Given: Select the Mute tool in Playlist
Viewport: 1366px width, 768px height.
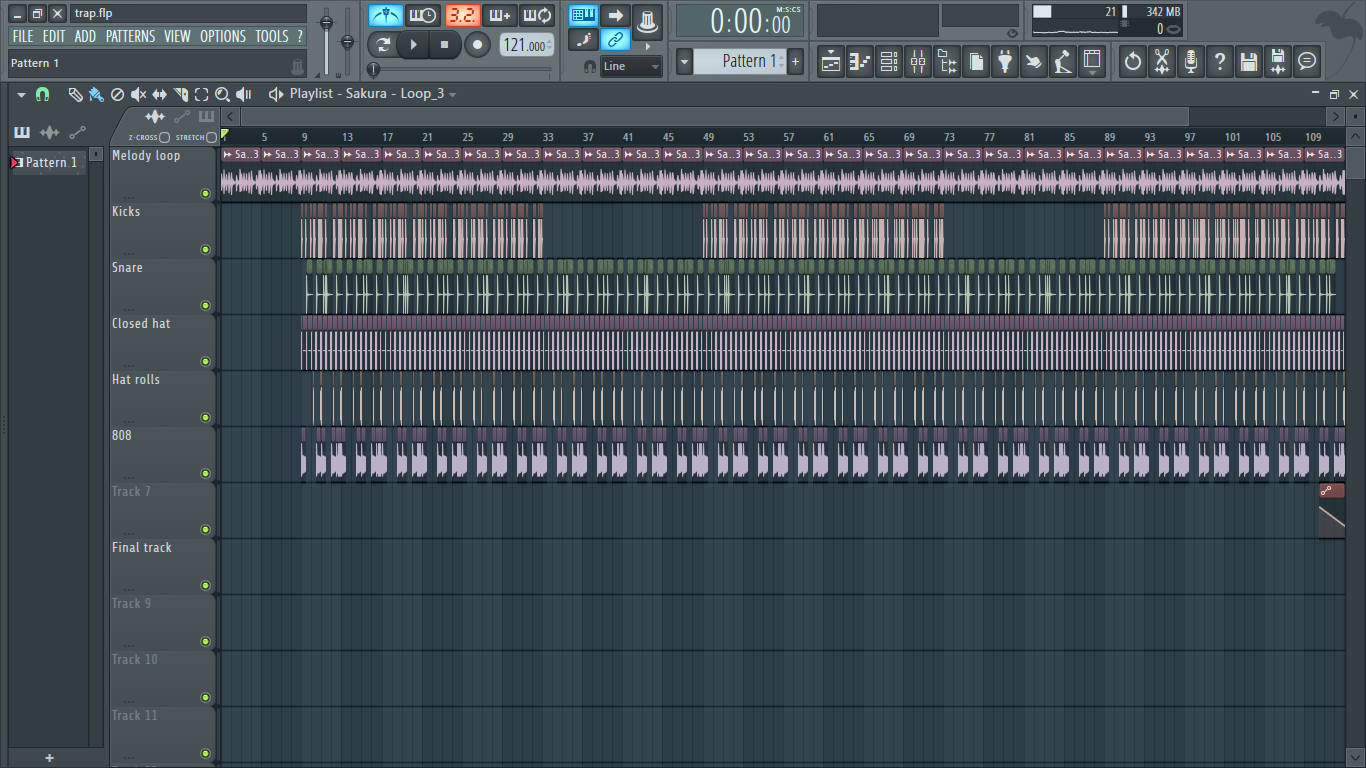Looking at the screenshot, I should (138, 94).
